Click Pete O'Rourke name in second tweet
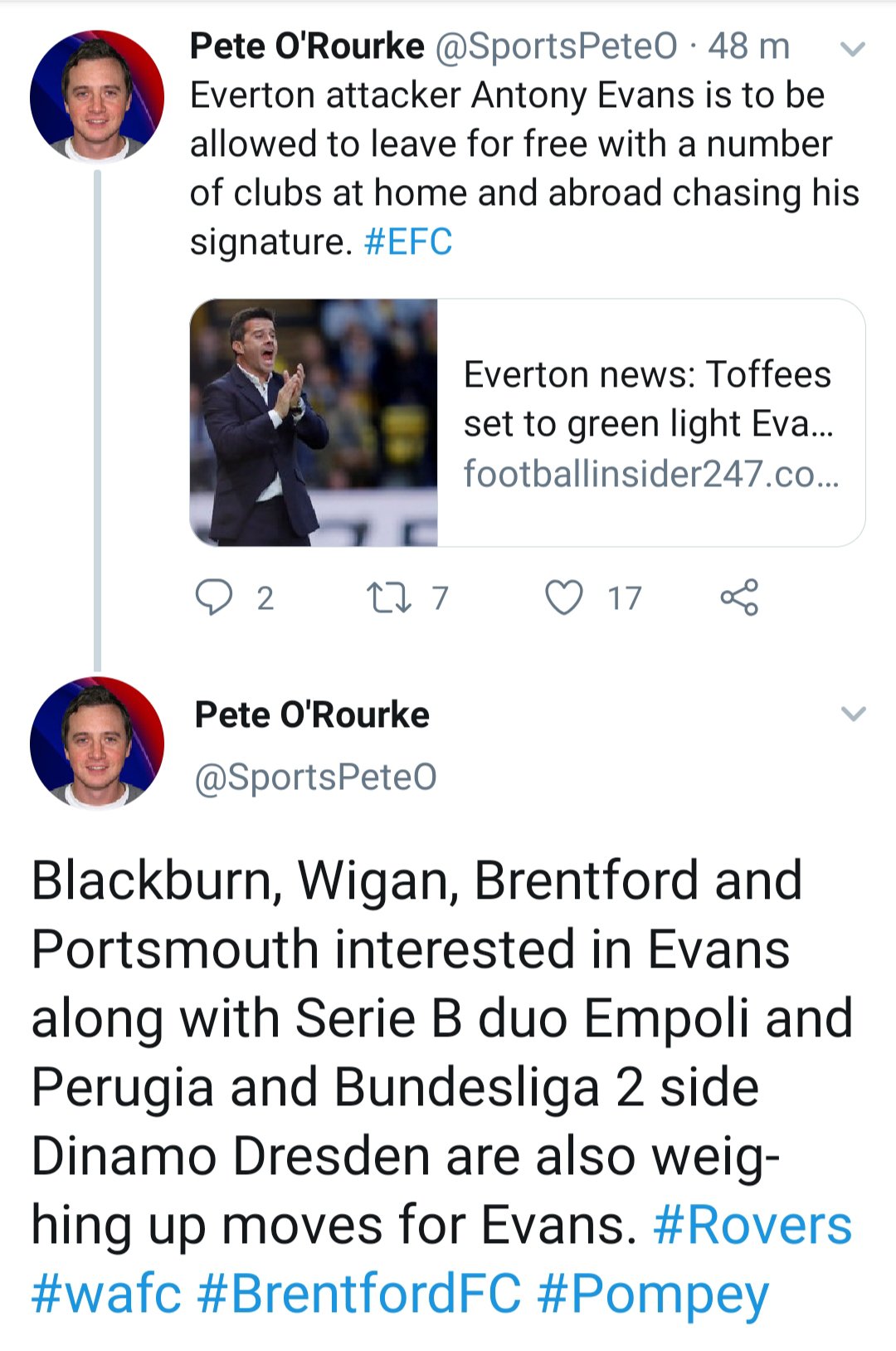The image size is (896, 1351). pos(312,715)
